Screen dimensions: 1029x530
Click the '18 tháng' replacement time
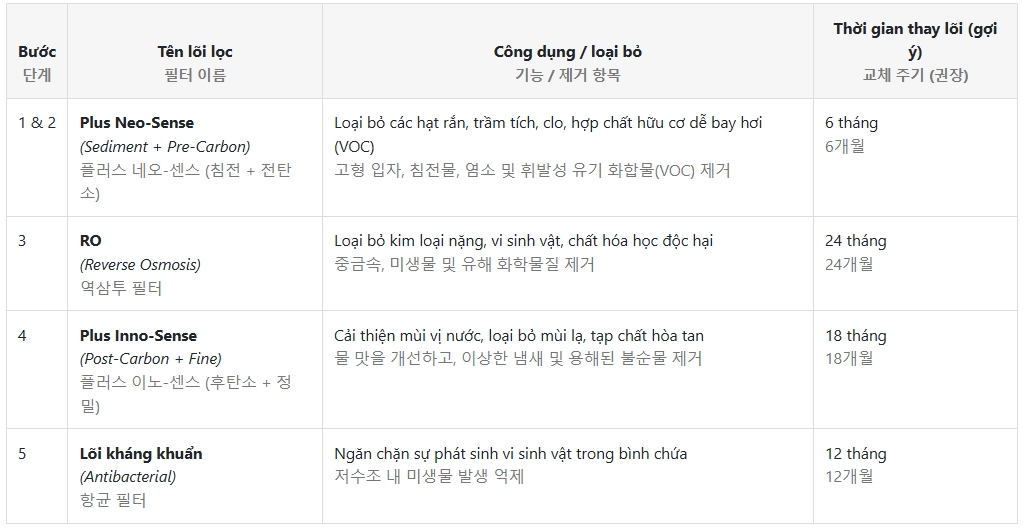[855, 336]
